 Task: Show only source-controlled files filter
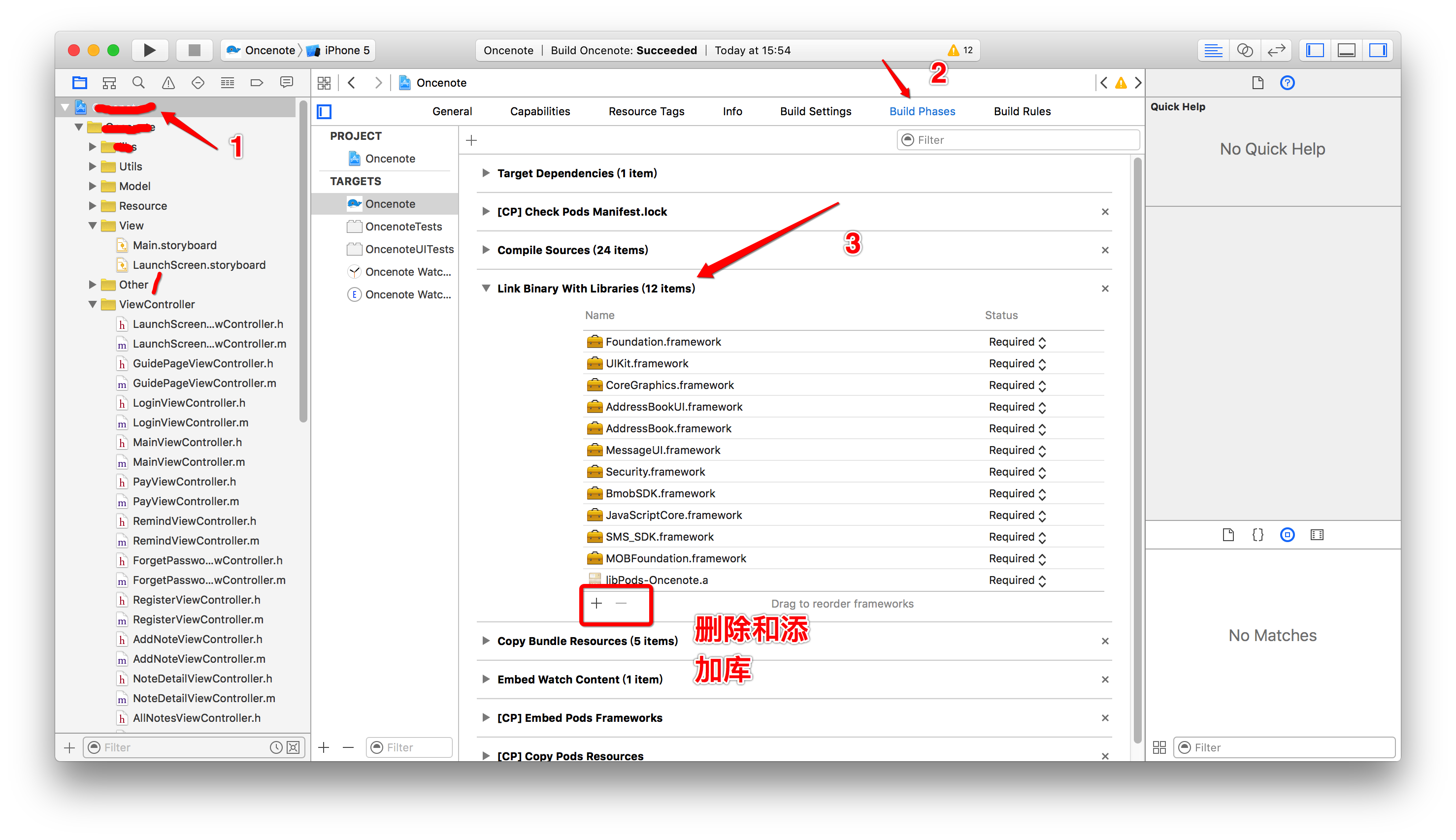point(293,748)
